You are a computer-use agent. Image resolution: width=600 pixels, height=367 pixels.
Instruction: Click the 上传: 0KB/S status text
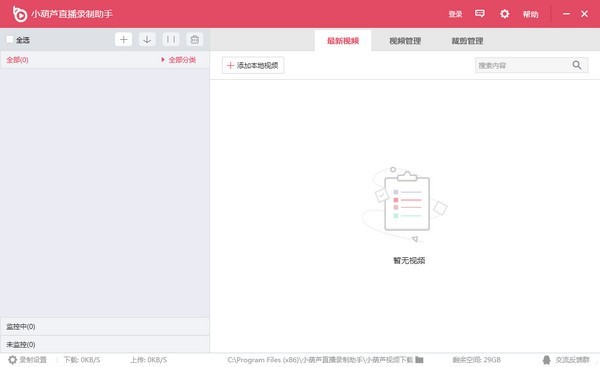tap(148, 360)
